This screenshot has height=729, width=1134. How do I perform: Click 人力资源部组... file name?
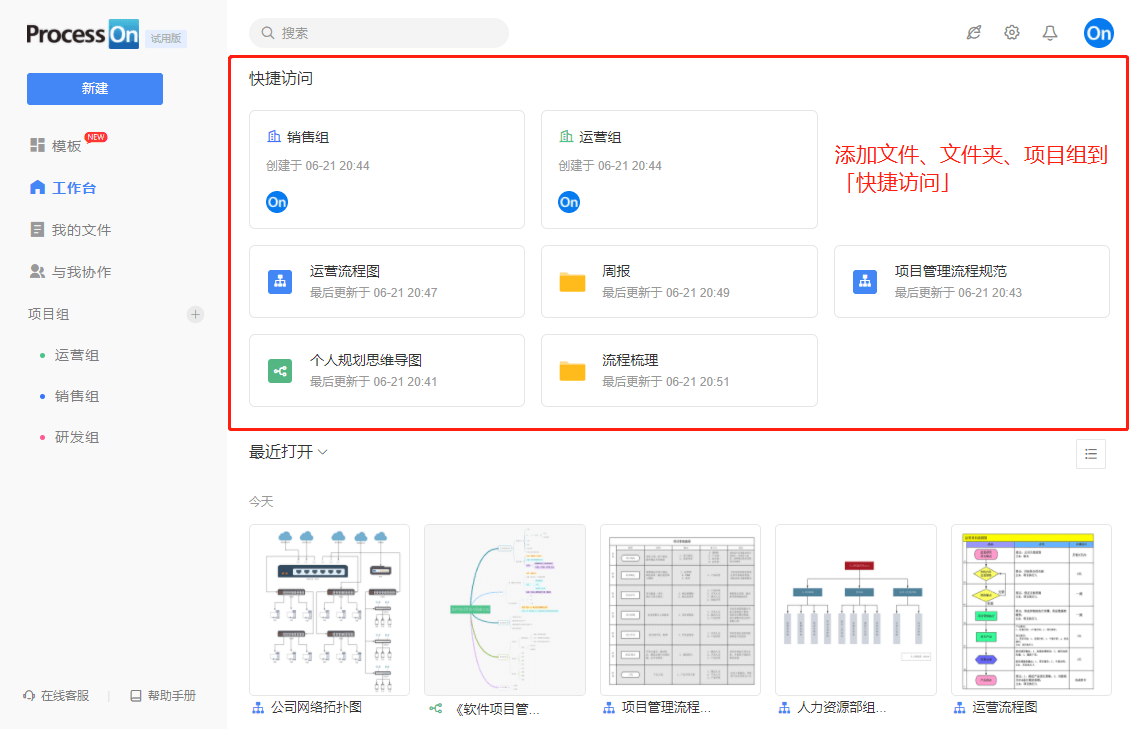tap(841, 707)
